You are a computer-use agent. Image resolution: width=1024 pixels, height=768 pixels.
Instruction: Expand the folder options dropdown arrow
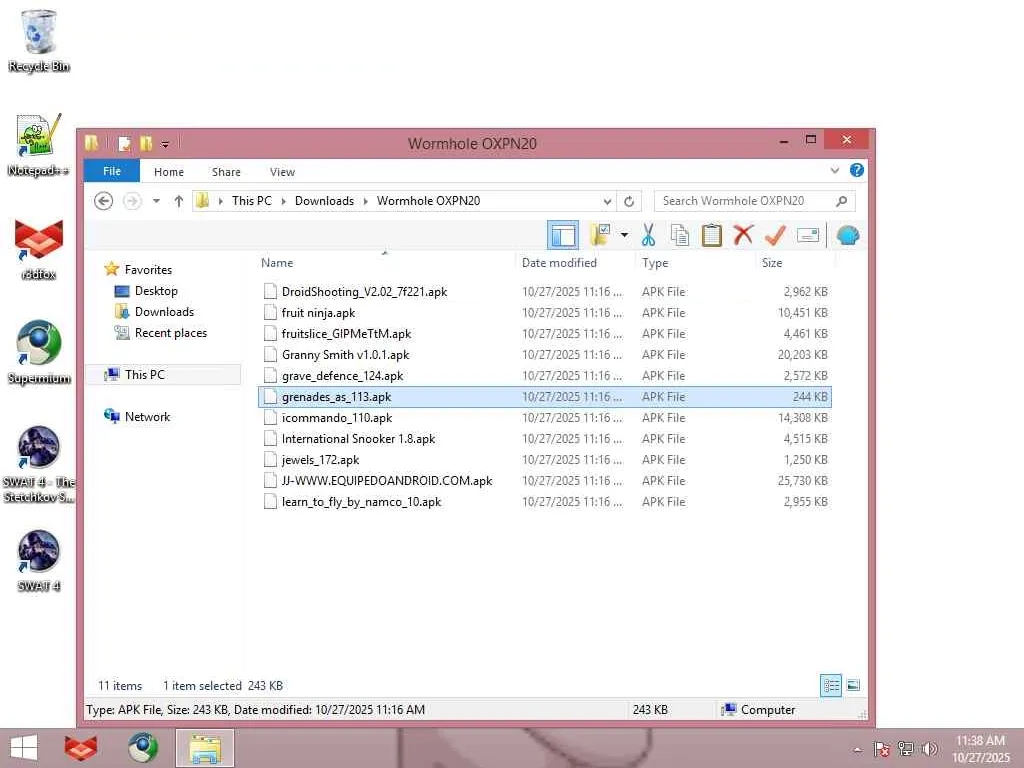[624, 235]
